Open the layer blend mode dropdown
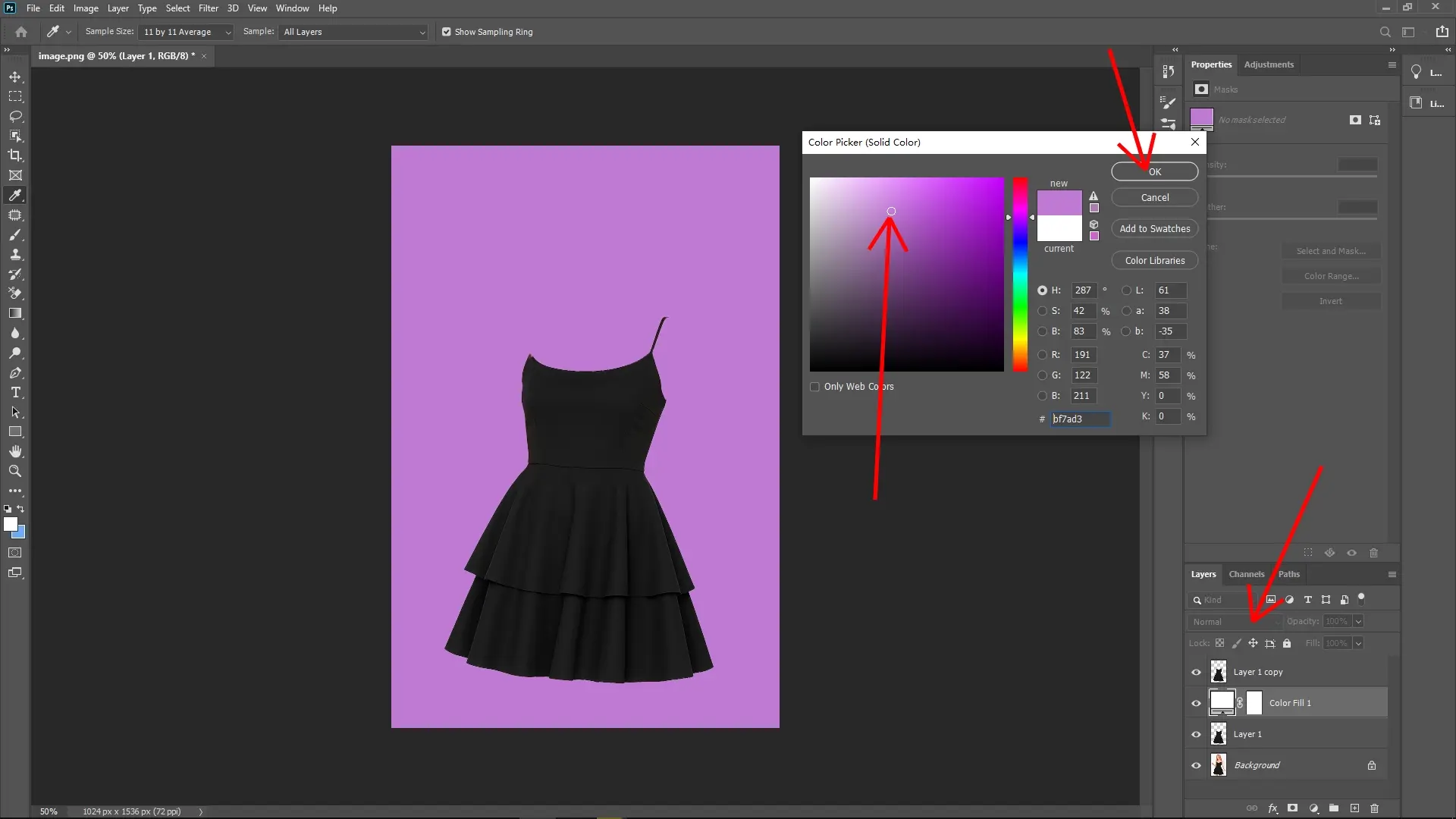The height and width of the screenshot is (819, 1456). [1234, 621]
